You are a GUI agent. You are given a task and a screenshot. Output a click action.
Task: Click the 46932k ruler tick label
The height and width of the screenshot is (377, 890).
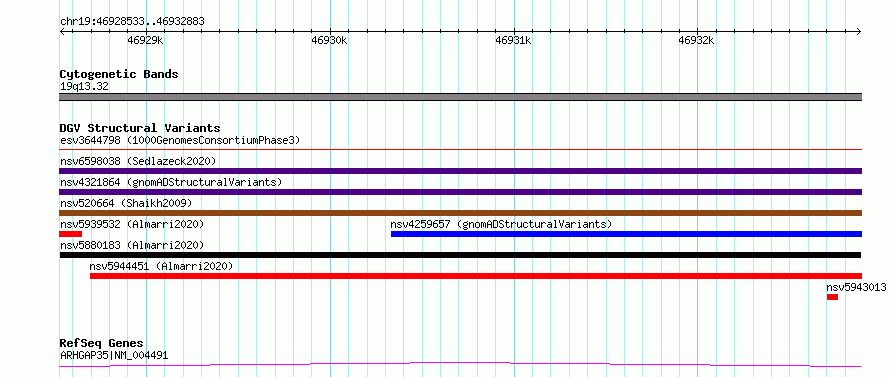pyautogui.click(x=696, y=40)
